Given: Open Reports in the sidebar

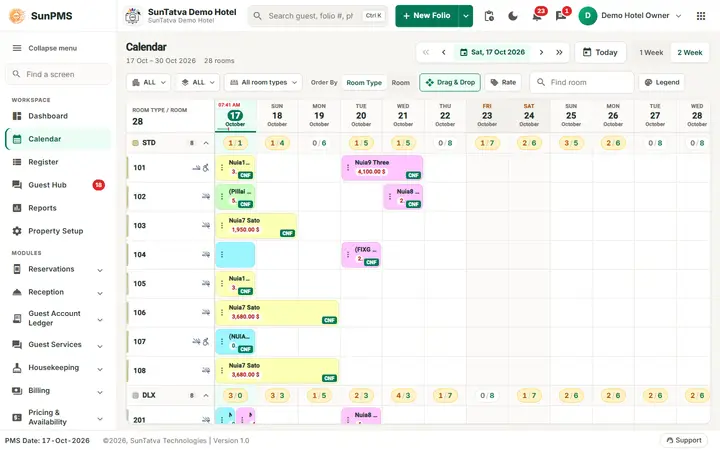Looking at the screenshot, I should pyautogui.click(x=58, y=208).
